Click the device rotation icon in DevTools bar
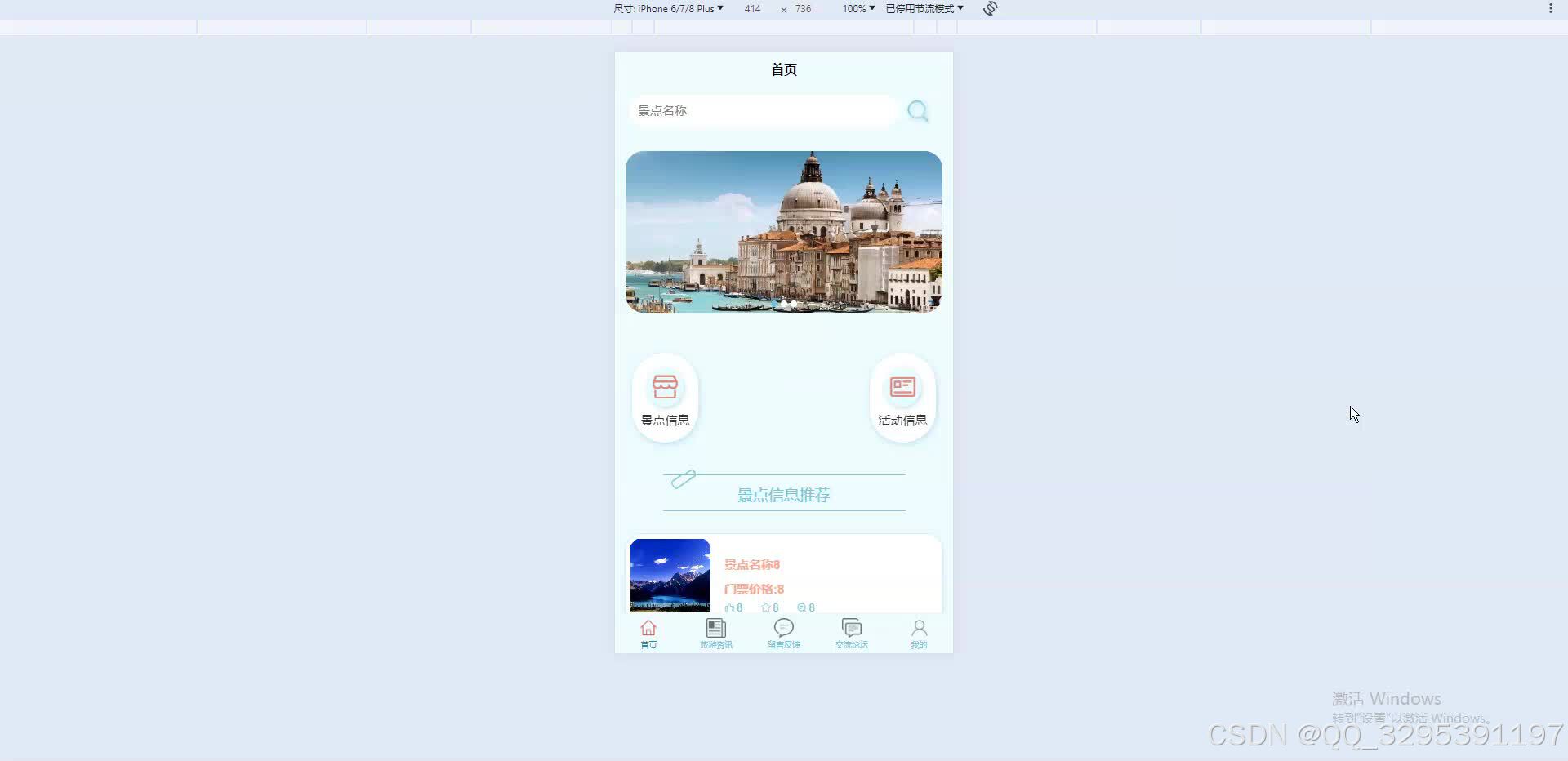 988,8
